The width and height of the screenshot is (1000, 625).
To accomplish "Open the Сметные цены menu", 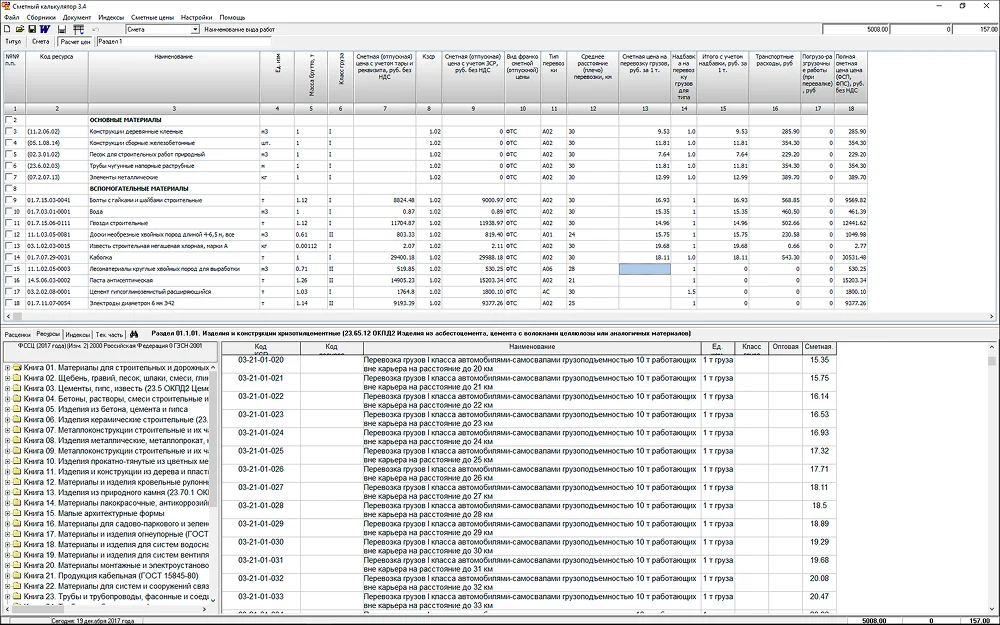I will [x=152, y=17].
